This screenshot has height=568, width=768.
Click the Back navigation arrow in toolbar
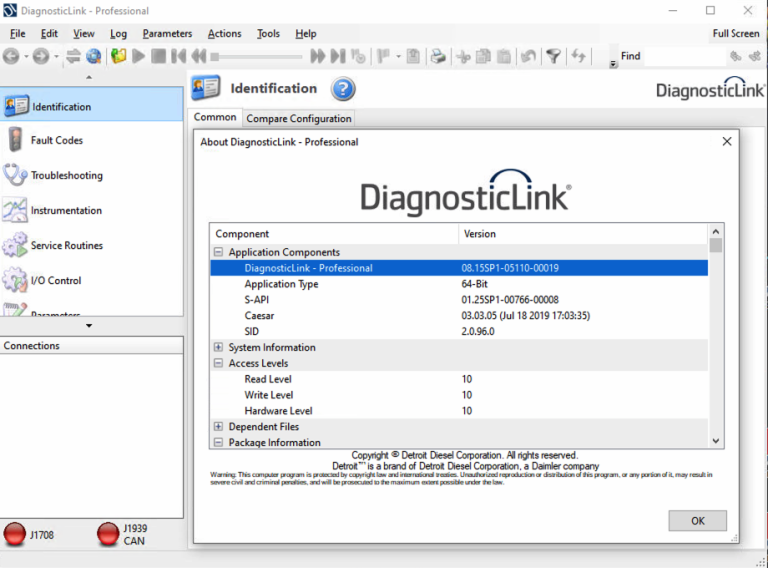click(x=11, y=56)
